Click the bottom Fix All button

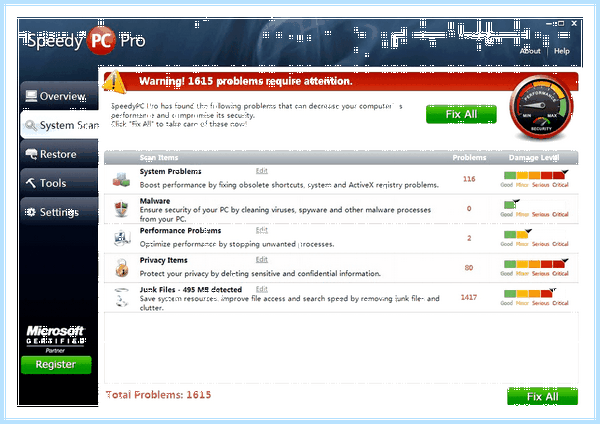[x=542, y=396]
